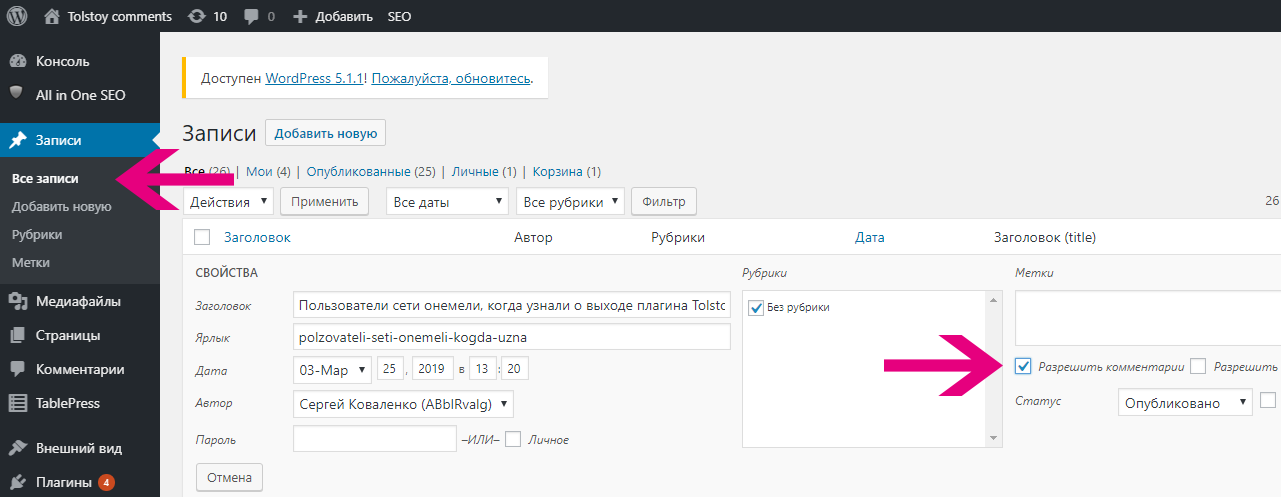Toggle the Без рубрики category checkbox
This screenshot has height=497, width=1281.
[756, 308]
